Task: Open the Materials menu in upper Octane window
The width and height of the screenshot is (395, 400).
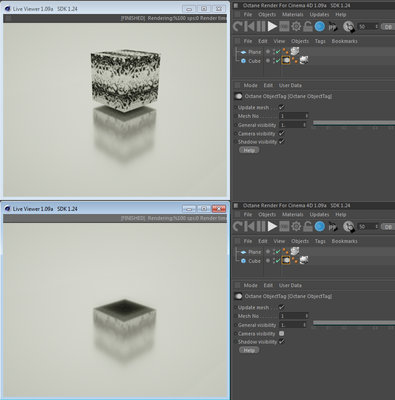Action: tap(293, 14)
